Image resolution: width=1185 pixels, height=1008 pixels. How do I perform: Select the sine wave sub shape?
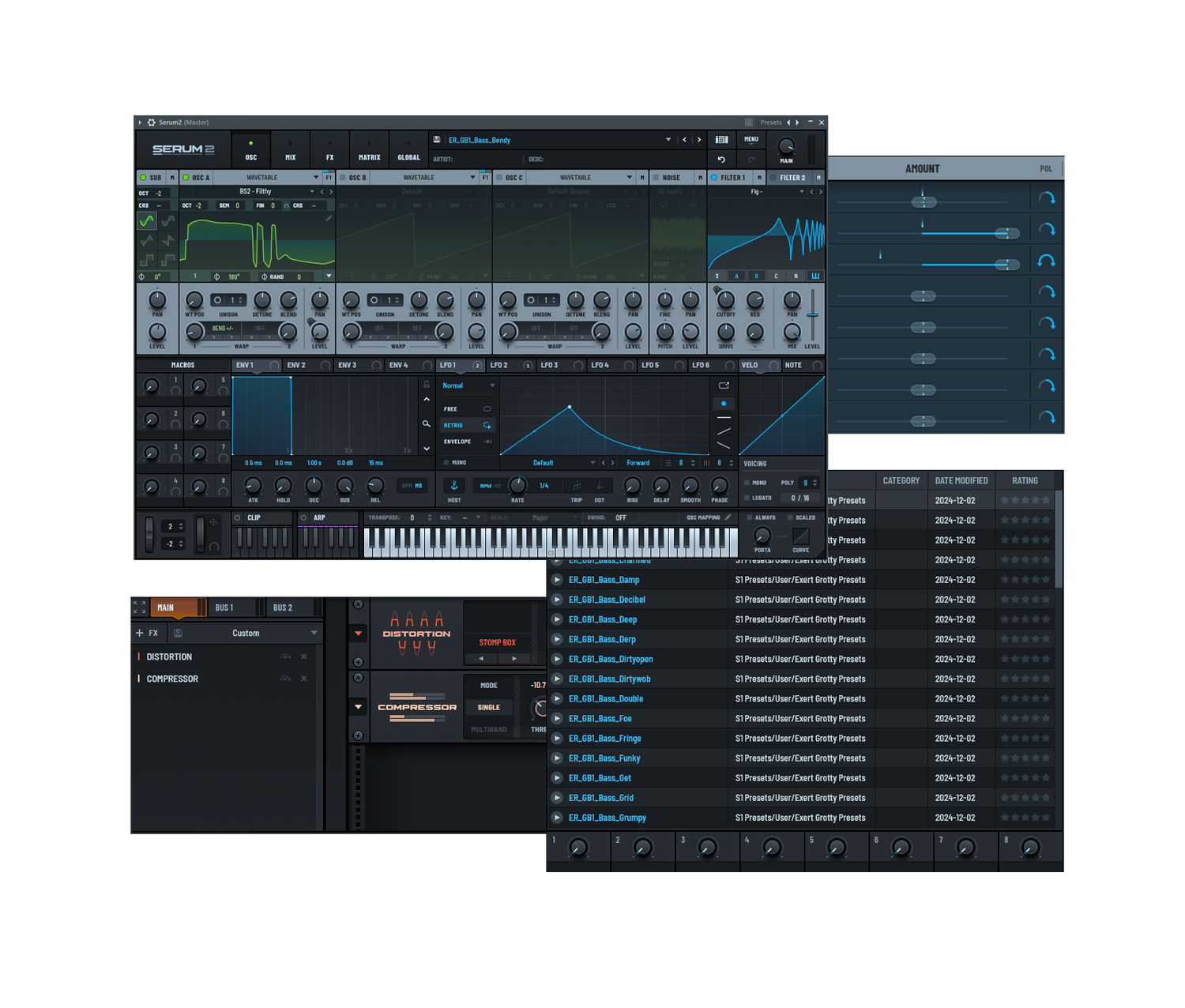click(x=147, y=221)
